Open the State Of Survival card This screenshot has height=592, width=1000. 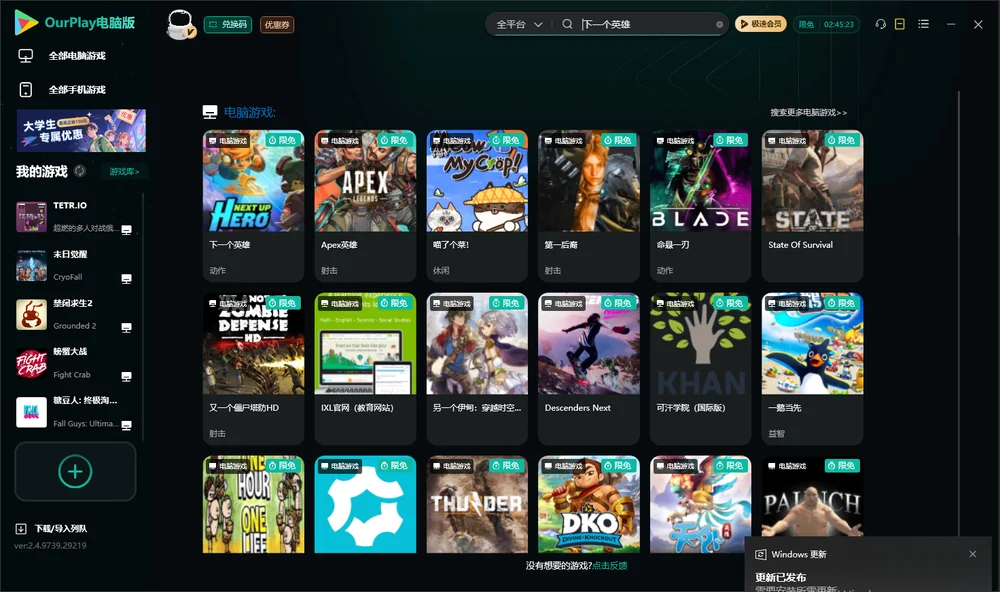point(812,205)
